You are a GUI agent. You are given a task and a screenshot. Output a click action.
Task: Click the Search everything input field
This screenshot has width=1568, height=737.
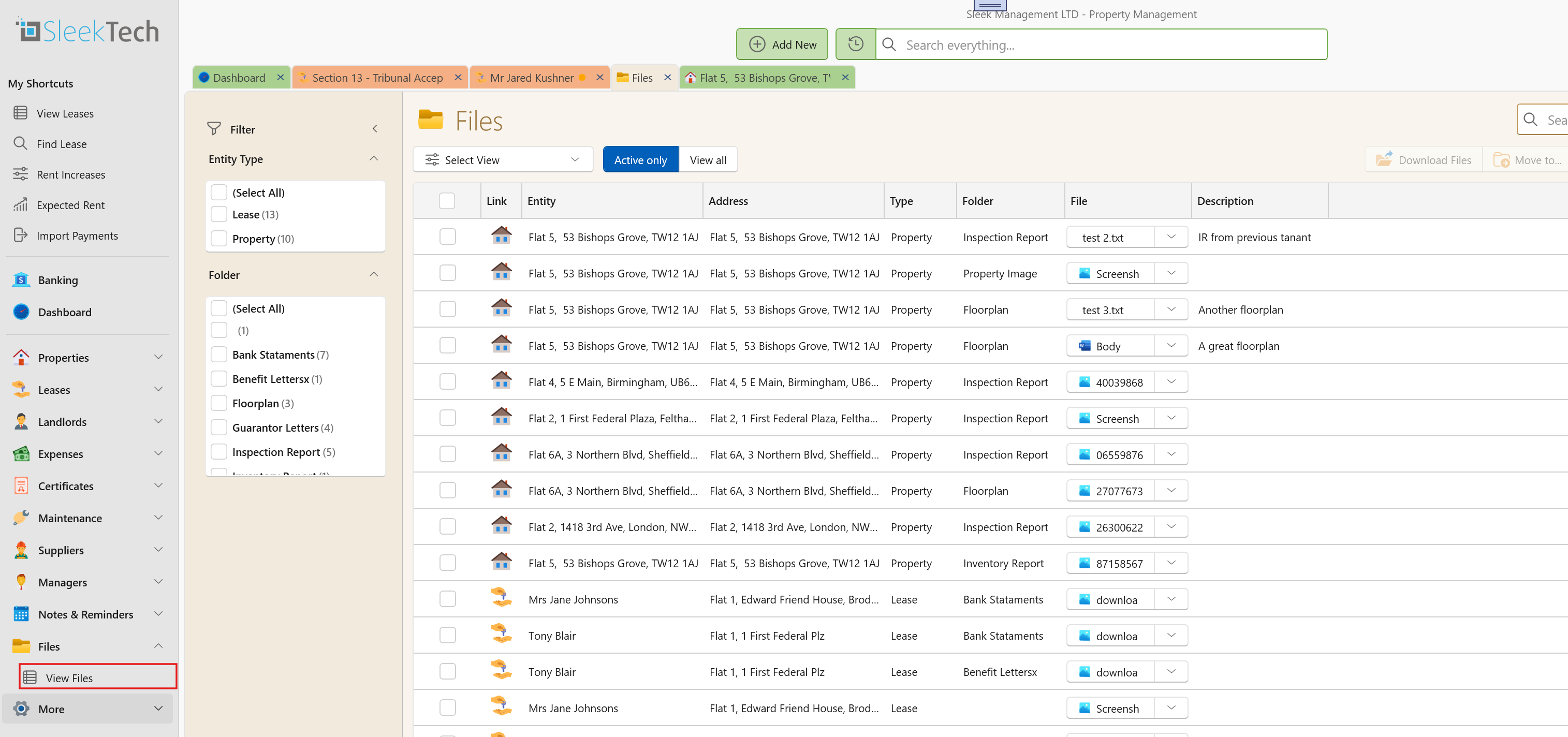tap(1101, 45)
